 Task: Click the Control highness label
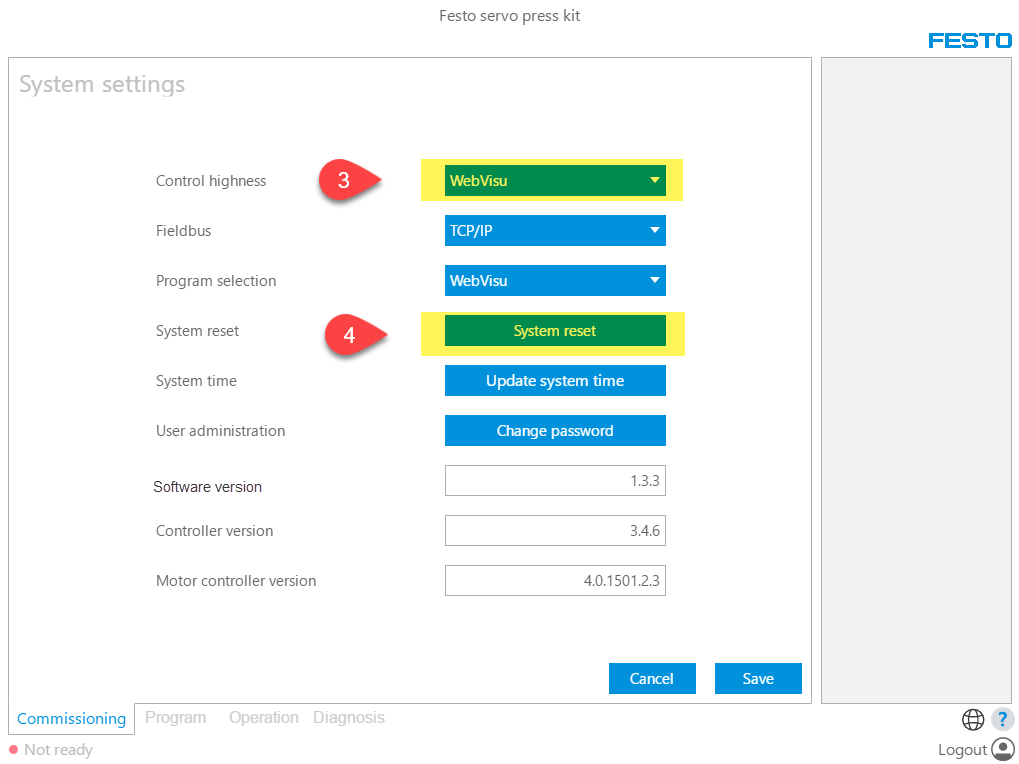[x=211, y=181]
